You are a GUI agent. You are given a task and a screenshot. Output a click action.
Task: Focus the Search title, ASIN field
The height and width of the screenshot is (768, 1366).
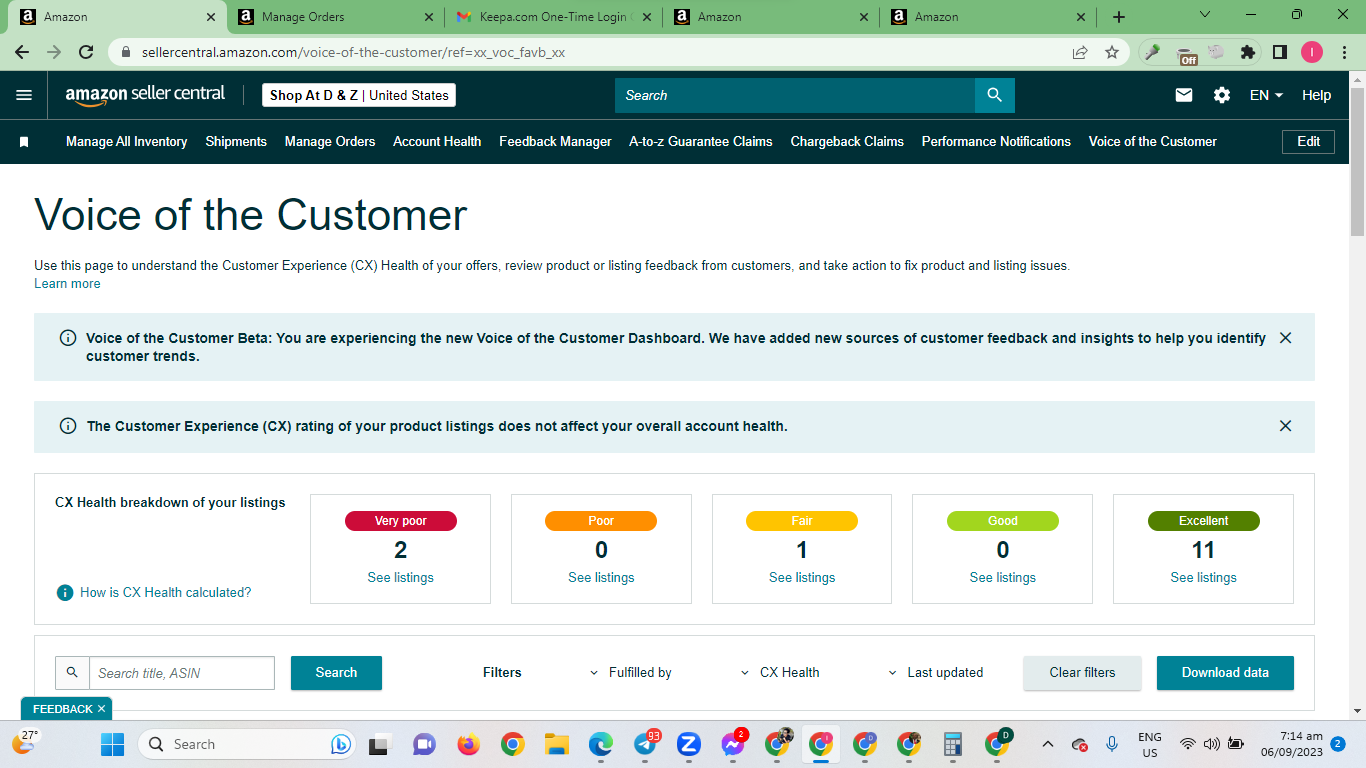pyautogui.click(x=182, y=673)
